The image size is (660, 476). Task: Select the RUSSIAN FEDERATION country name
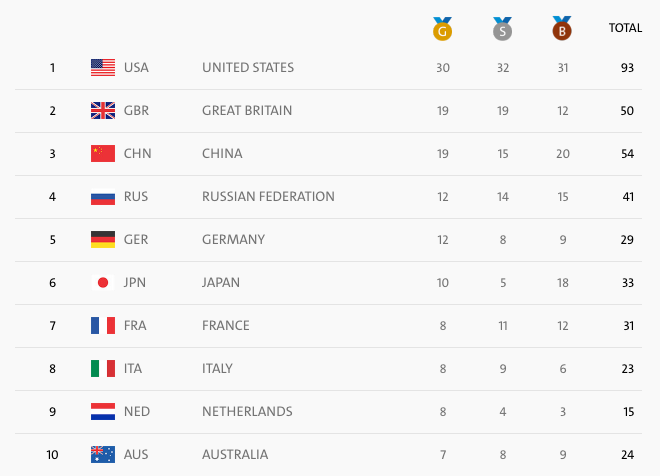[268, 197]
